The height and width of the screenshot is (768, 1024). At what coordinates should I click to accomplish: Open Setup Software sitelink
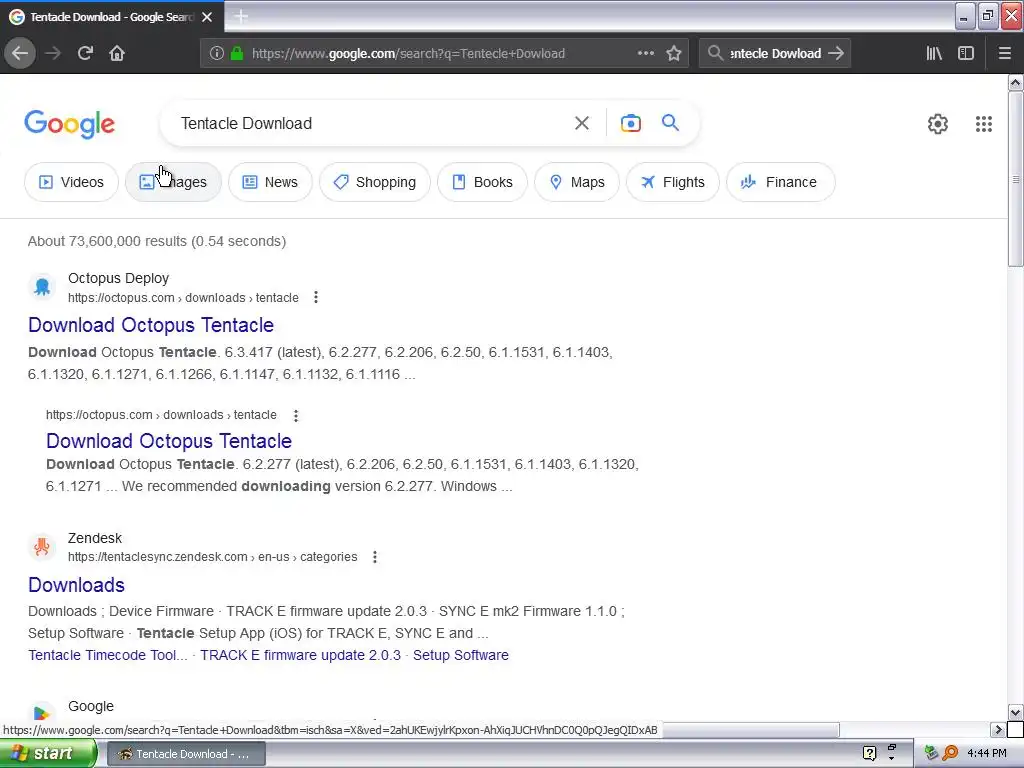tap(460, 655)
